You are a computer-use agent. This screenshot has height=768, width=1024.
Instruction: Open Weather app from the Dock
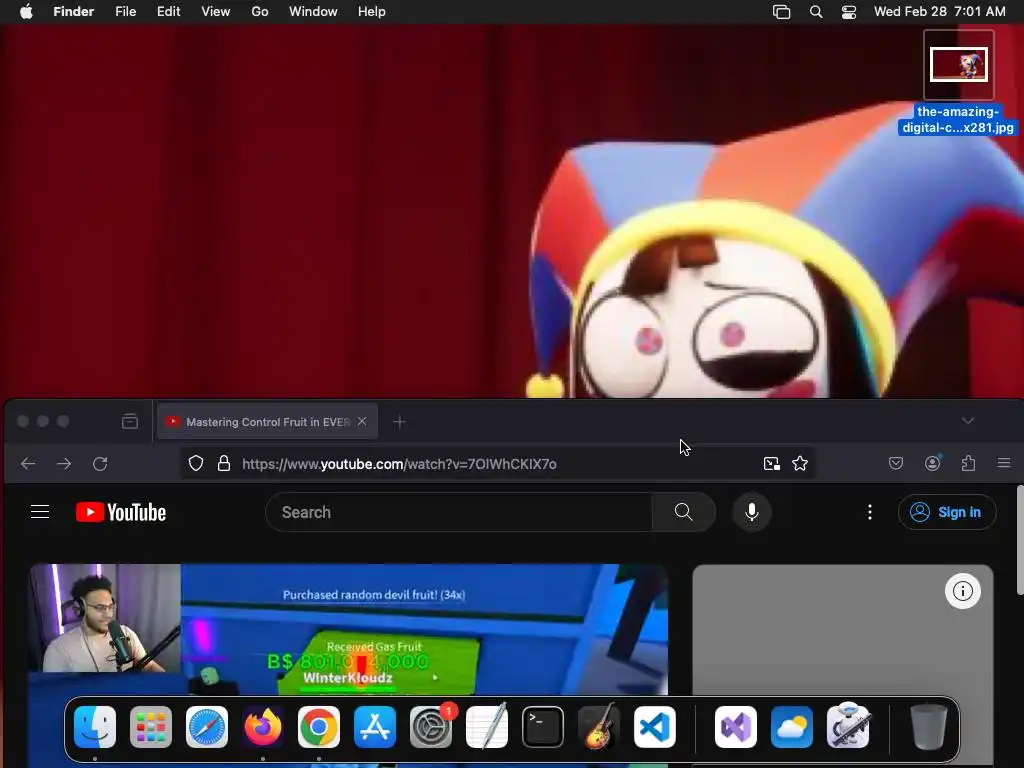(x=792, y=727)
